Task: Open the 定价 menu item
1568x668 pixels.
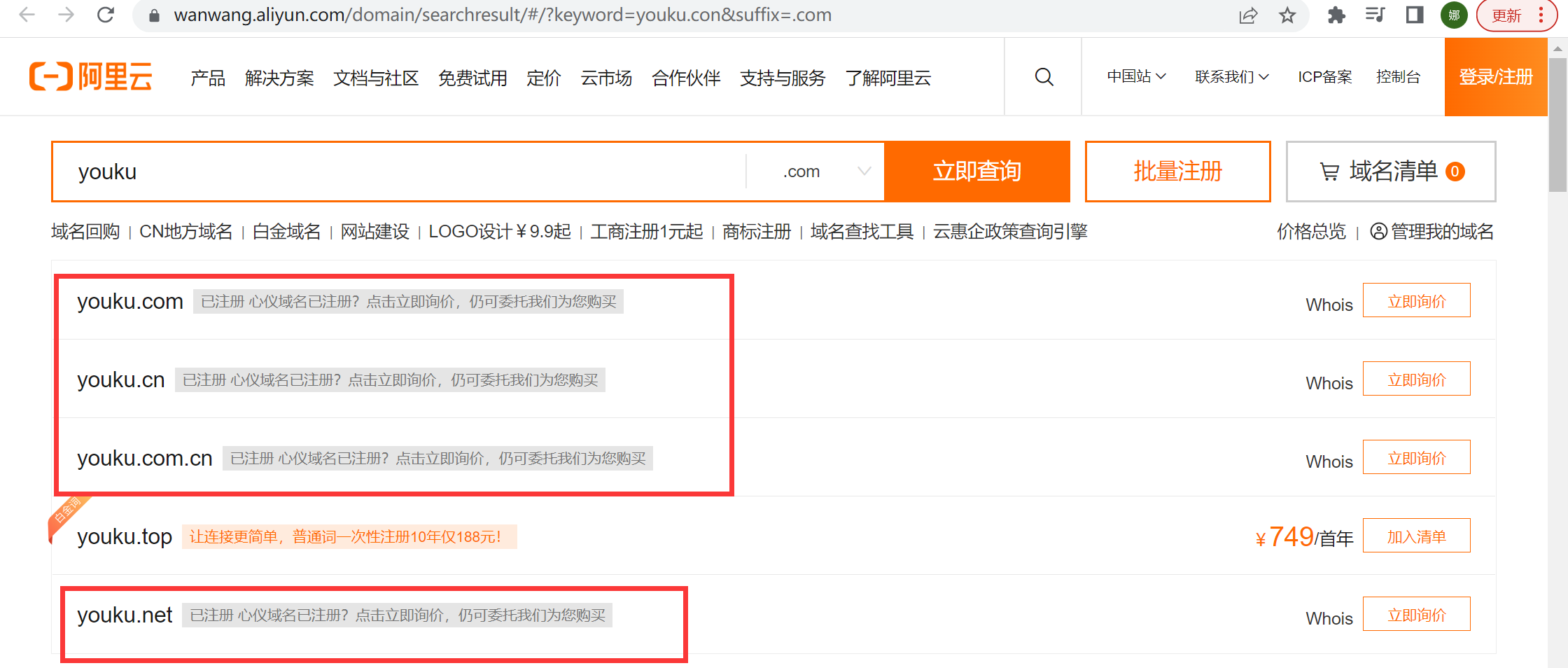Action: pyautogui.click(x=543, y=78)
